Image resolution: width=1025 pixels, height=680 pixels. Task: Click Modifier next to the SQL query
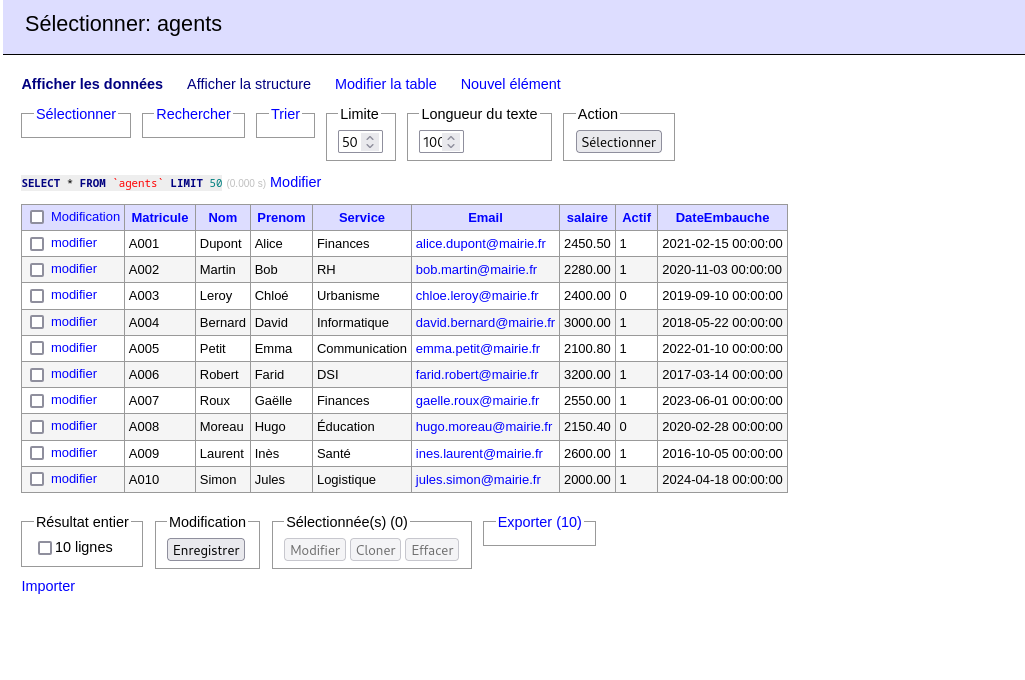click(295, 182)
